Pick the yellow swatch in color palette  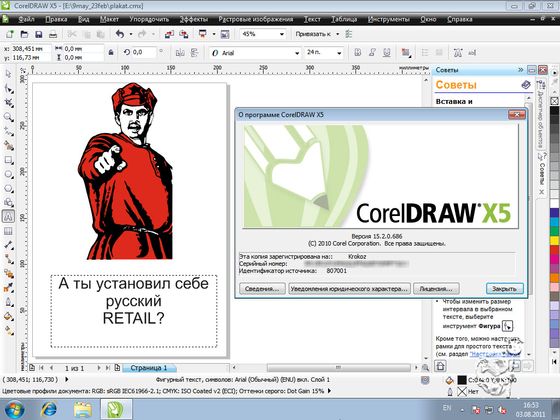[554, 240]
